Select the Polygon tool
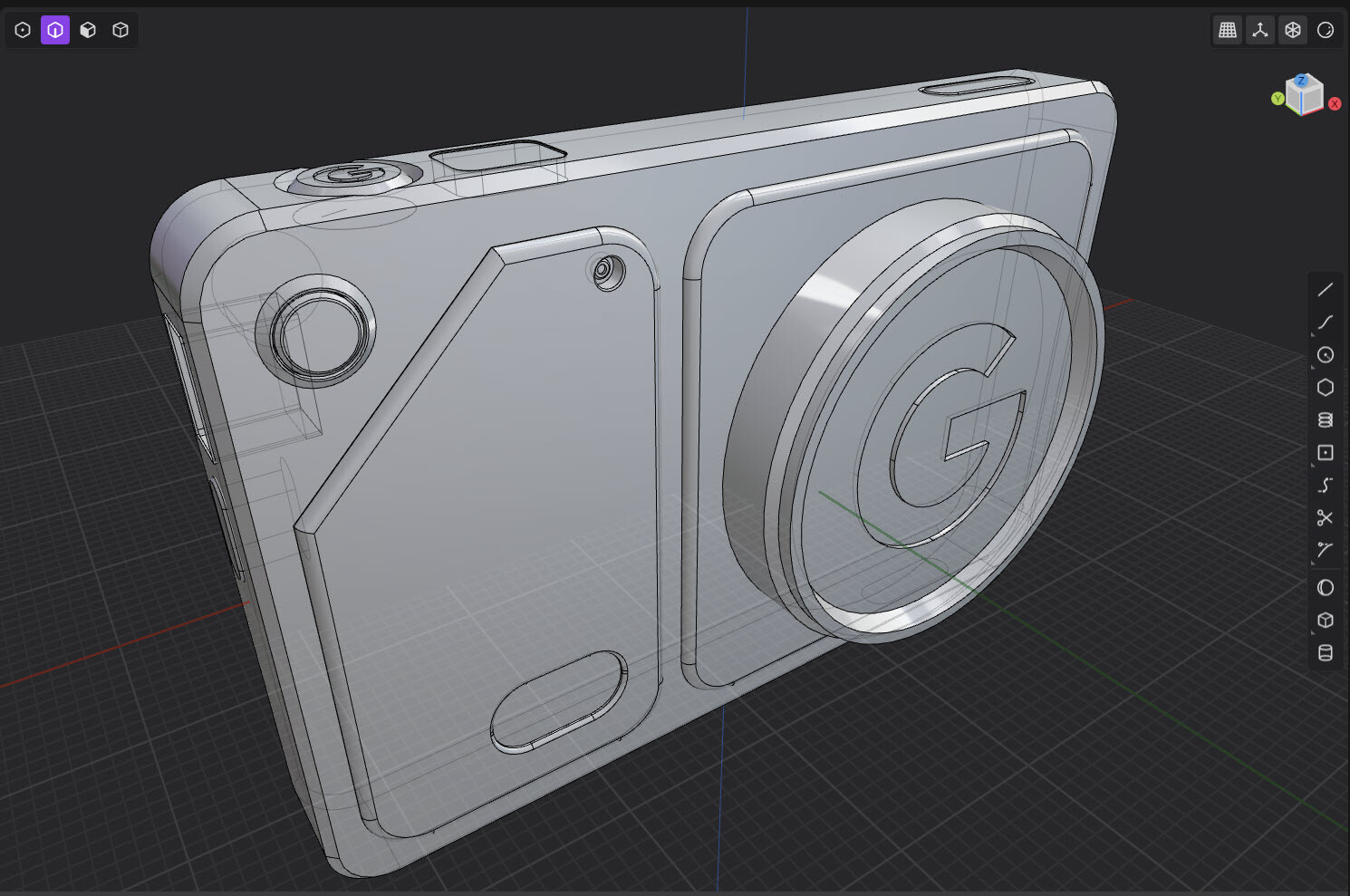The height and width of the screenshot is (896, 1350). 1326,388
